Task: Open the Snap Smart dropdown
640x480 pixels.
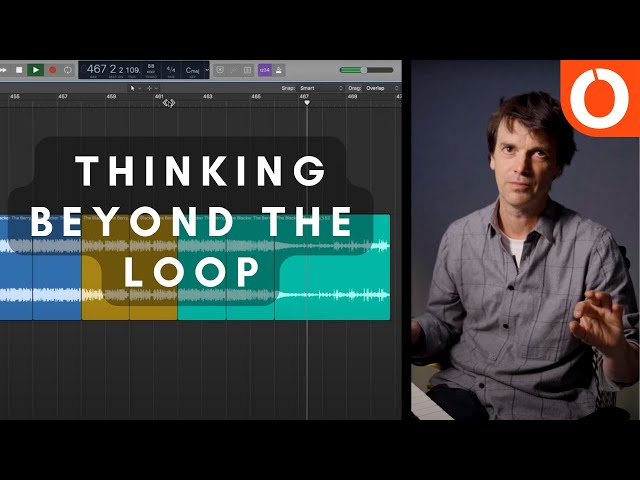Action: 321,88
